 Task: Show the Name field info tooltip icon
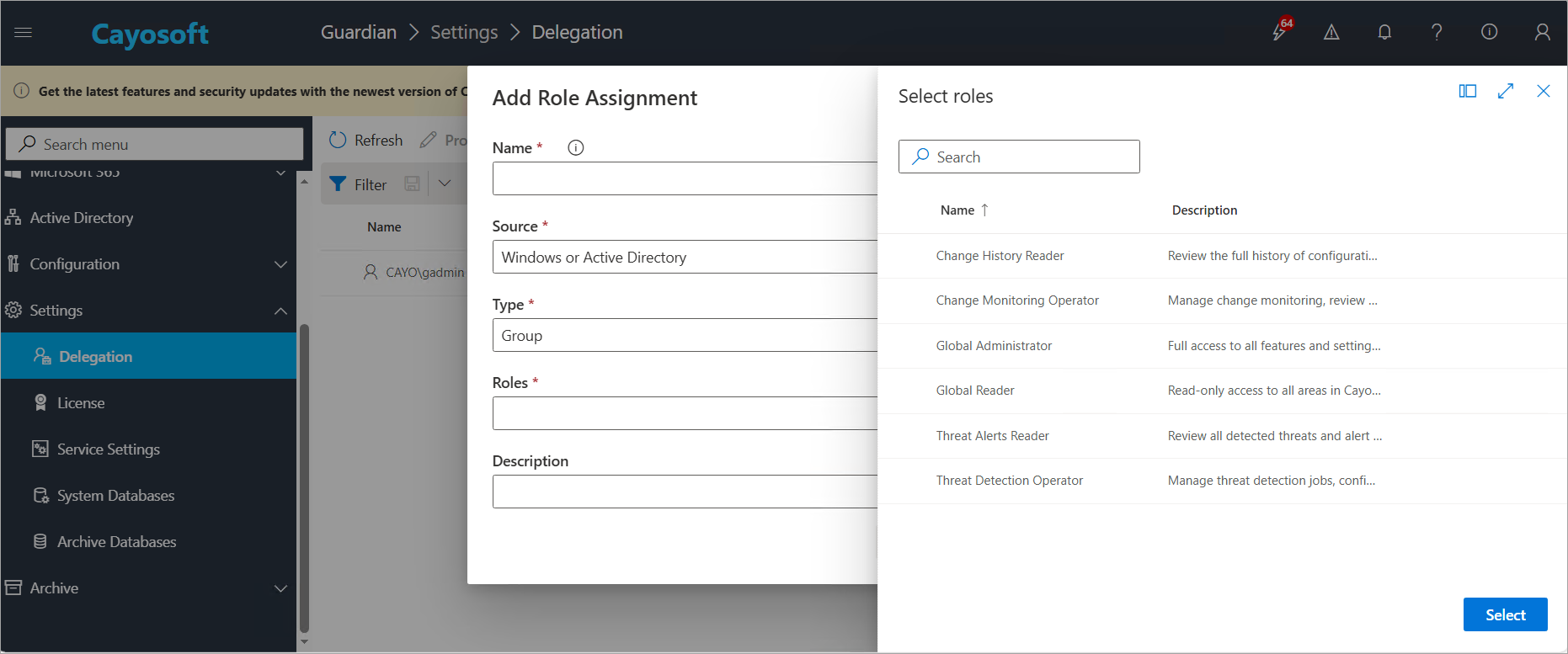576,147
